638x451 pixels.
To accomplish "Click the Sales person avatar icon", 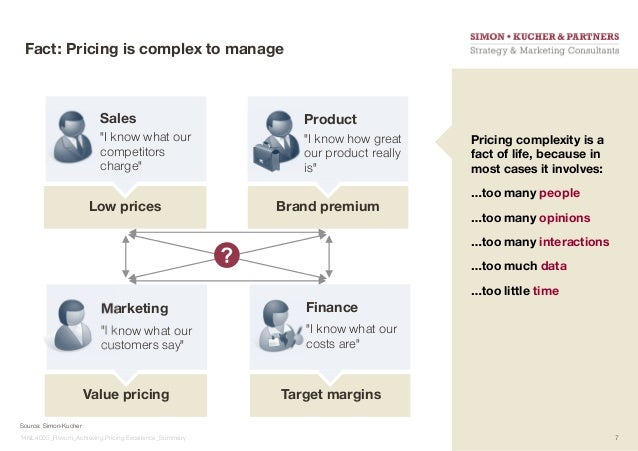I will 72,137.
